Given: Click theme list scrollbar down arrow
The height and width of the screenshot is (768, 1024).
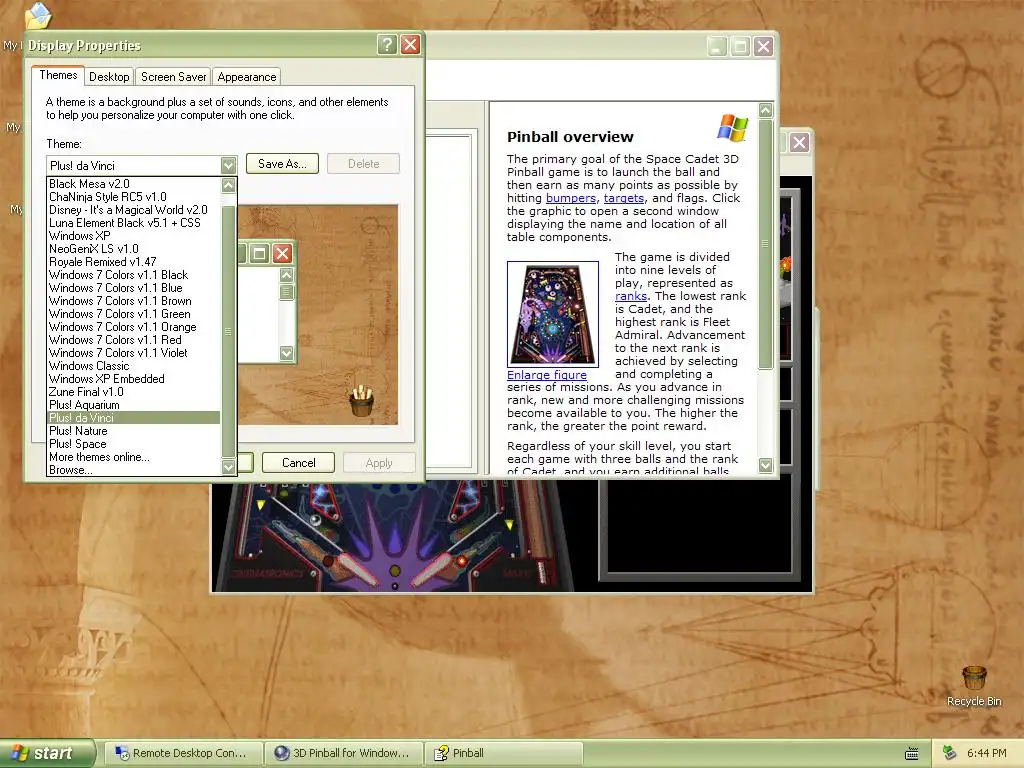Looking at the screenshot, I should click(x=228, y=467).
